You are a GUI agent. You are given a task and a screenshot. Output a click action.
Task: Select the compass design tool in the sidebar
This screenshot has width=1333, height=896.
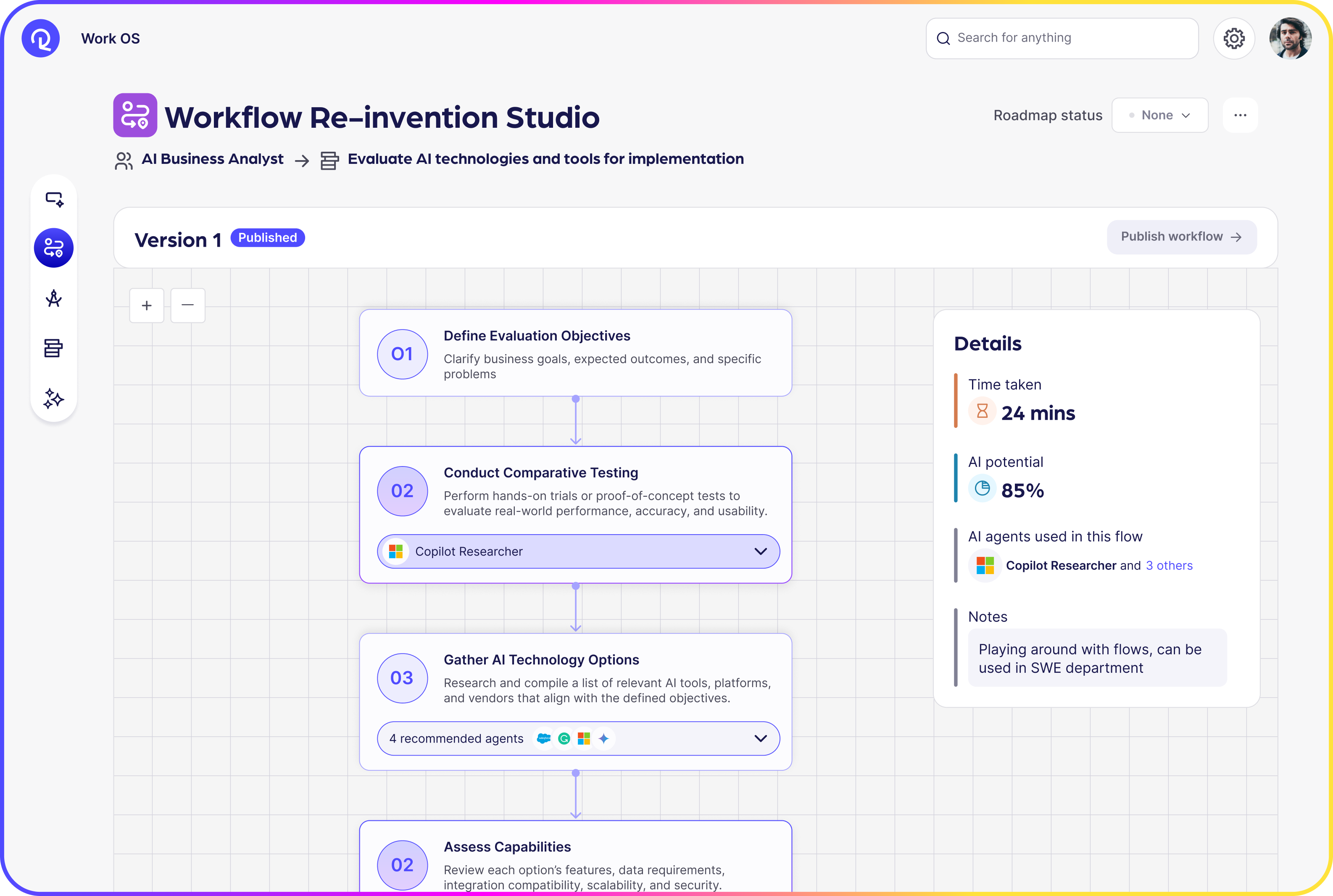(x=54, y=298)
